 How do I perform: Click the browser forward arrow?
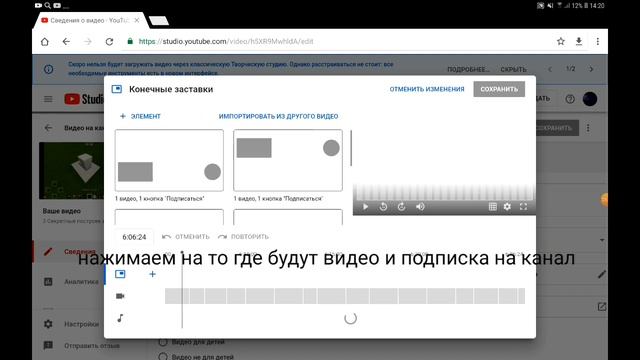(x=88, y=41)
